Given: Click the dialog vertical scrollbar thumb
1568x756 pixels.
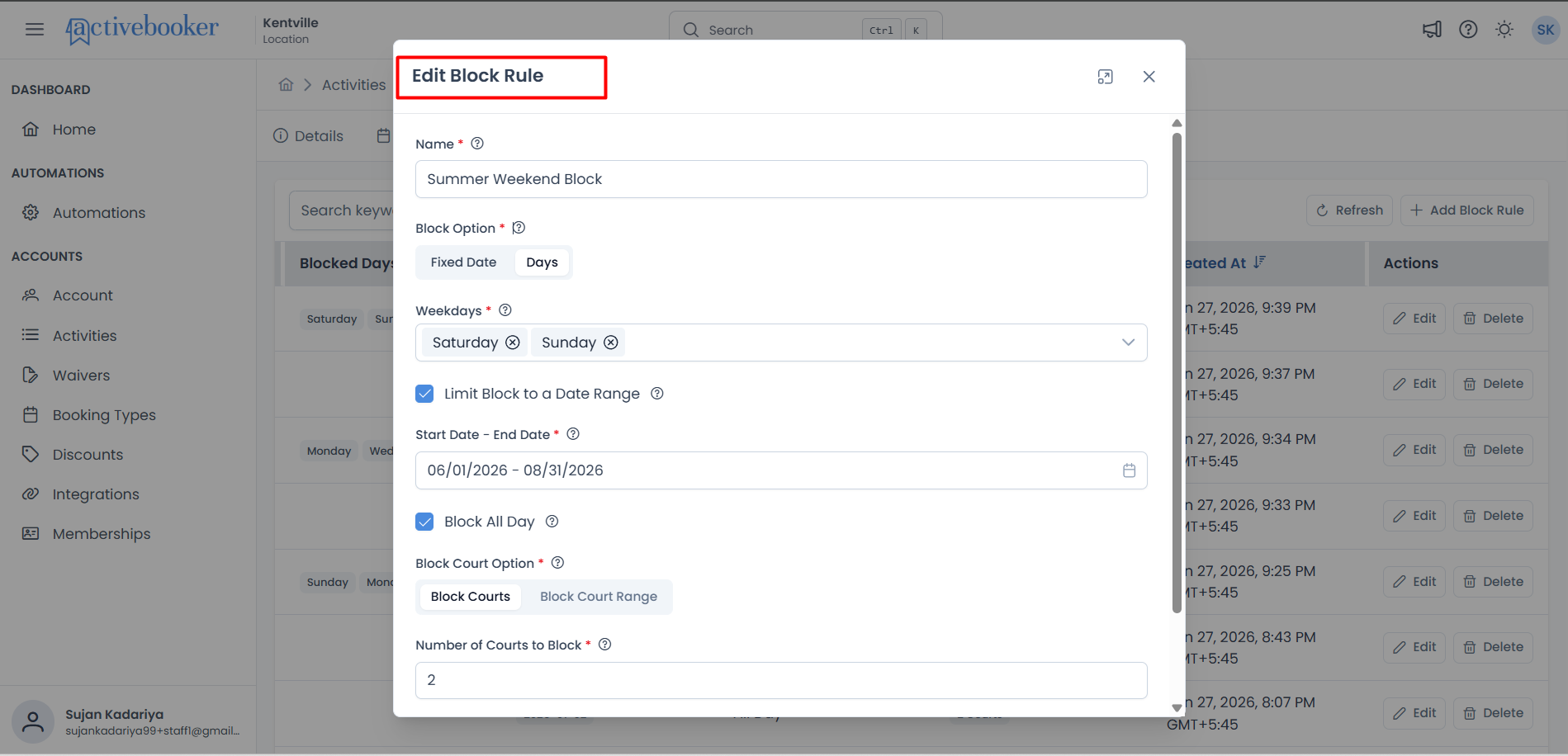Looking at the screenshot, I should pyautogui.click(x=1177, y=373).
